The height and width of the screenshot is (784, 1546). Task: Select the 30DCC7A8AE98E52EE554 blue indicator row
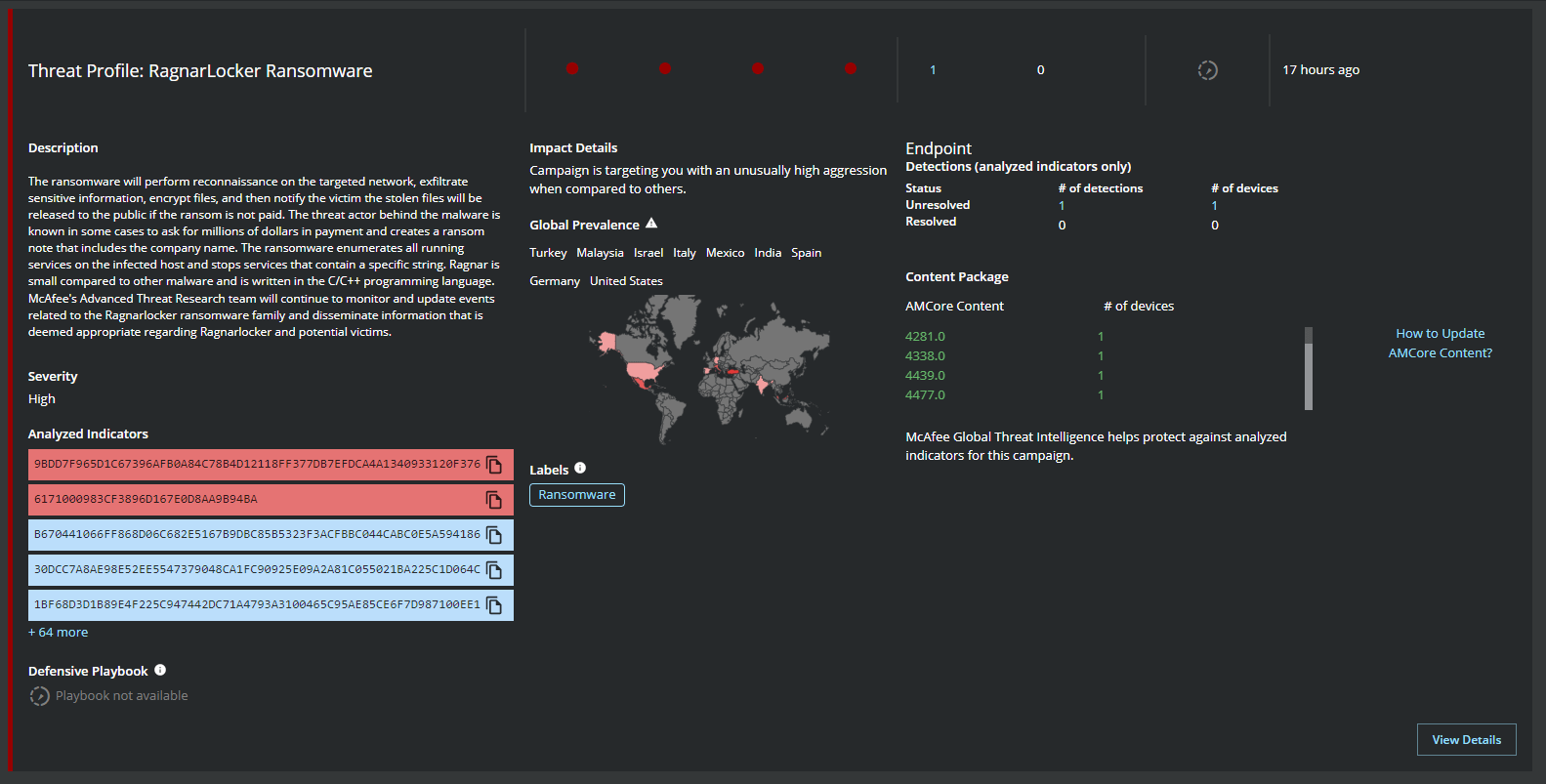click(271, 570)
